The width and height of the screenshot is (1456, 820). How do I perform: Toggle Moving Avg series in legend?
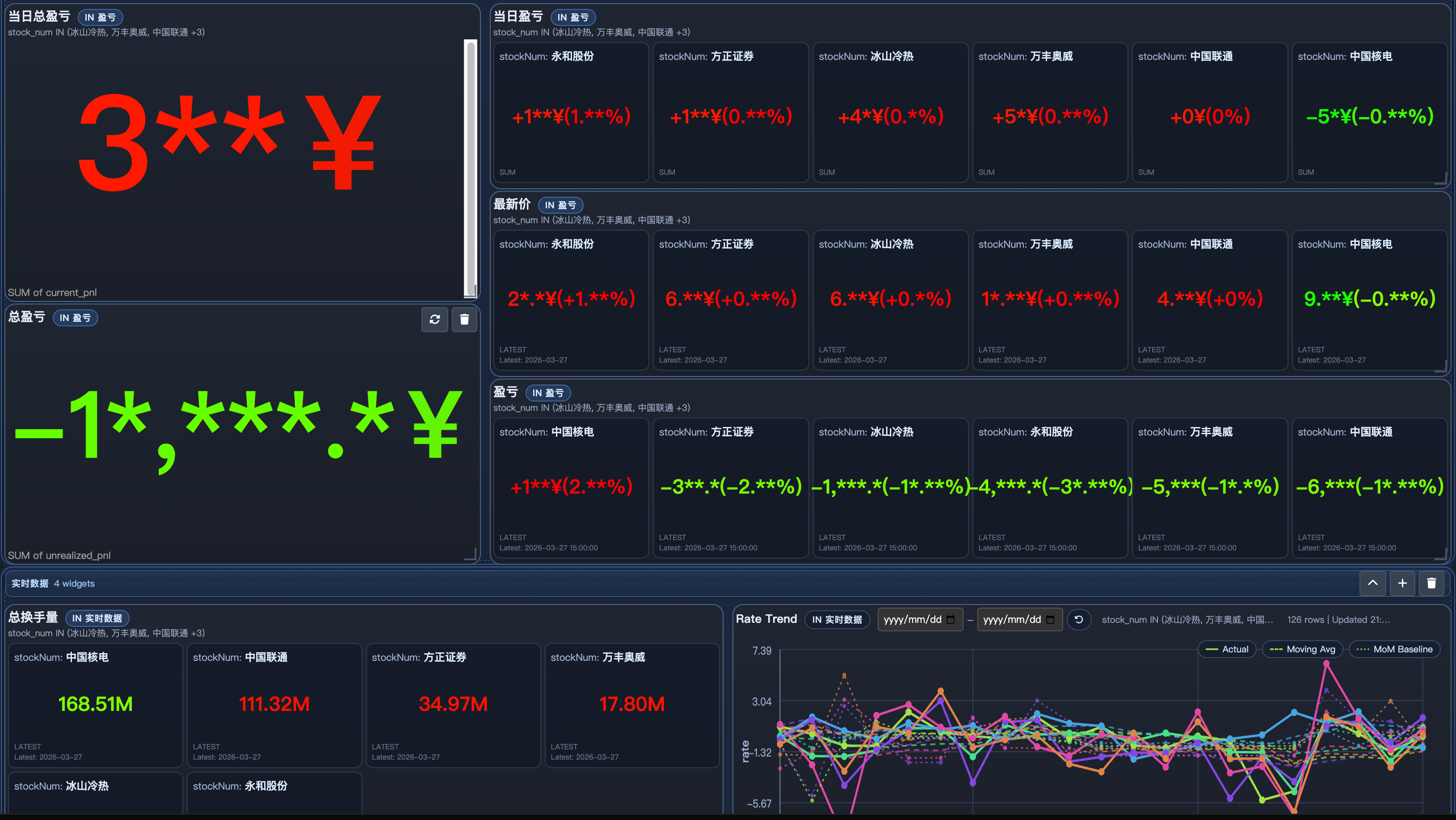pos(1303,649)
